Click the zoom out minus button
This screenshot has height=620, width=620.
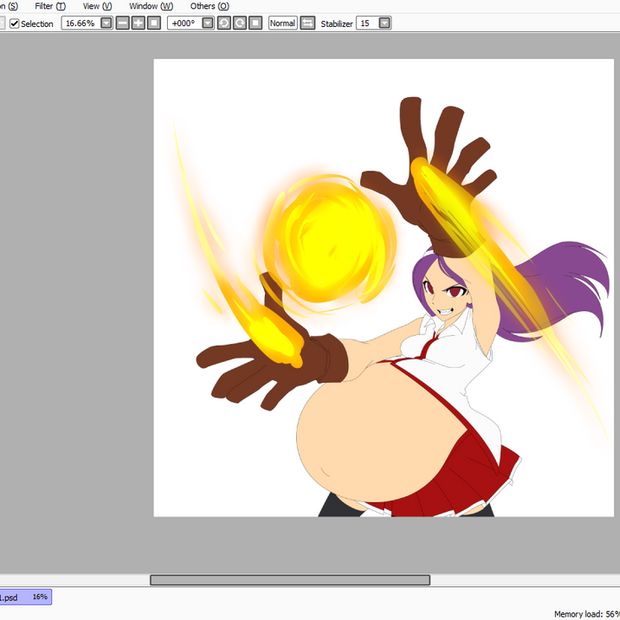pyautogui.click(x=123, y=23)
